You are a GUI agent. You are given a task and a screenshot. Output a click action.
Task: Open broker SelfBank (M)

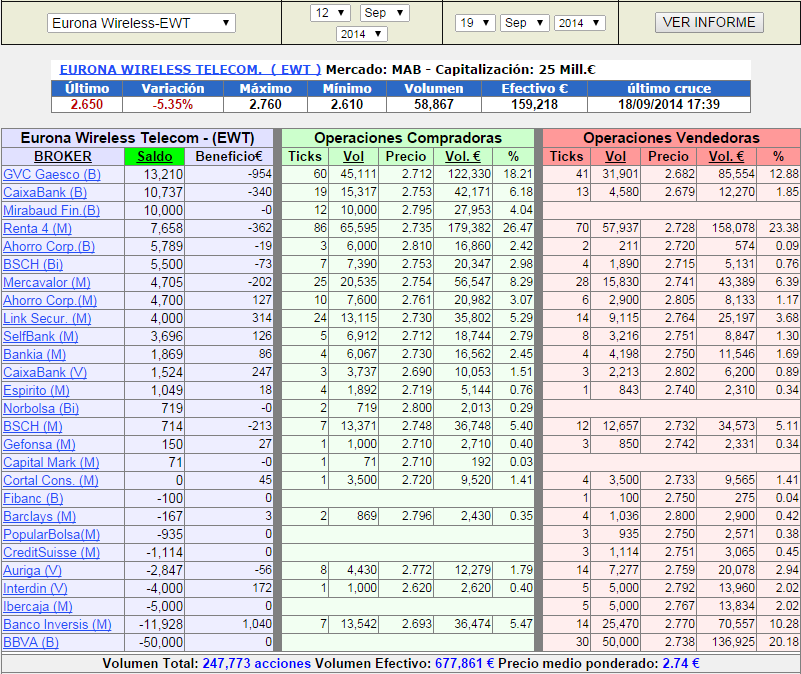tap(41, 336)
